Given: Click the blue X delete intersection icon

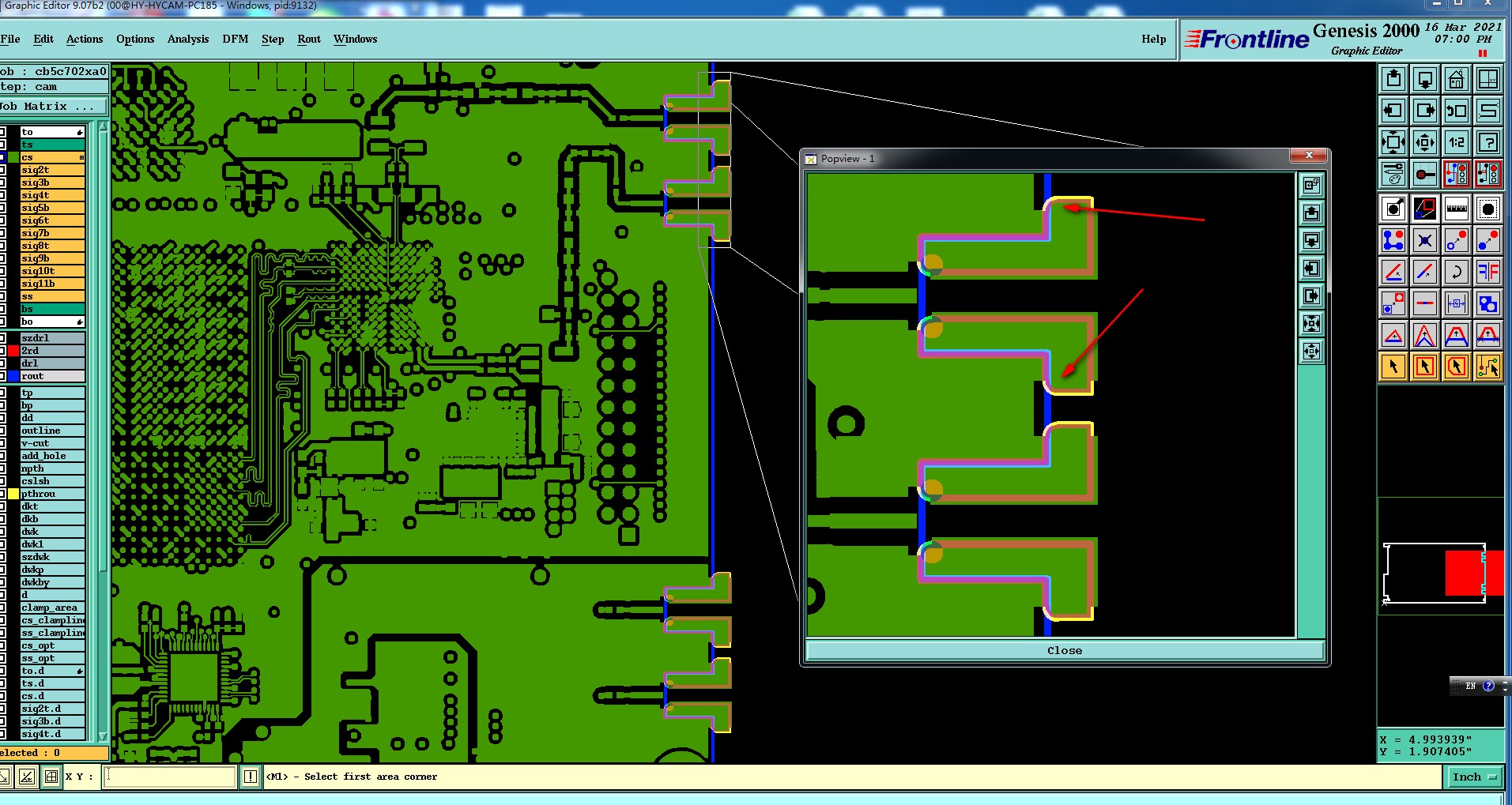Looking at the screenshot, I should (1425, 240).
